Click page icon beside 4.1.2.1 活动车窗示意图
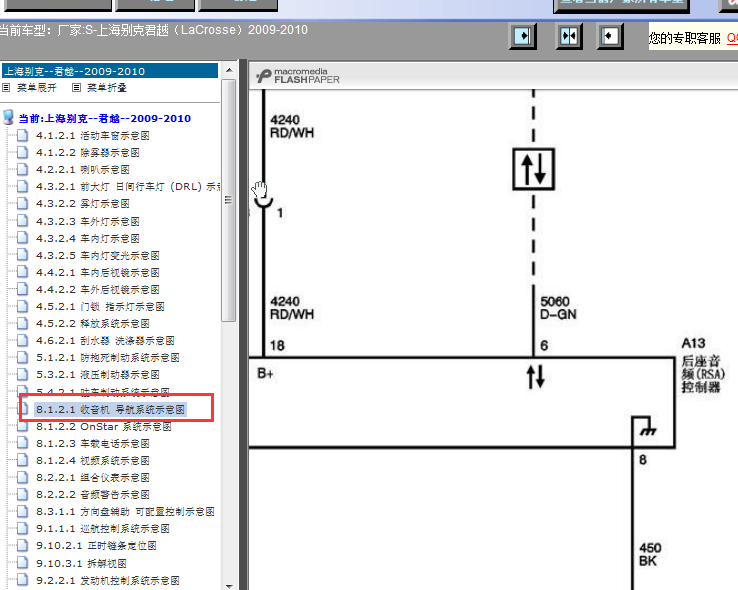Image resolution: width=738 pixels, height=590 pixels. (22, 136)
